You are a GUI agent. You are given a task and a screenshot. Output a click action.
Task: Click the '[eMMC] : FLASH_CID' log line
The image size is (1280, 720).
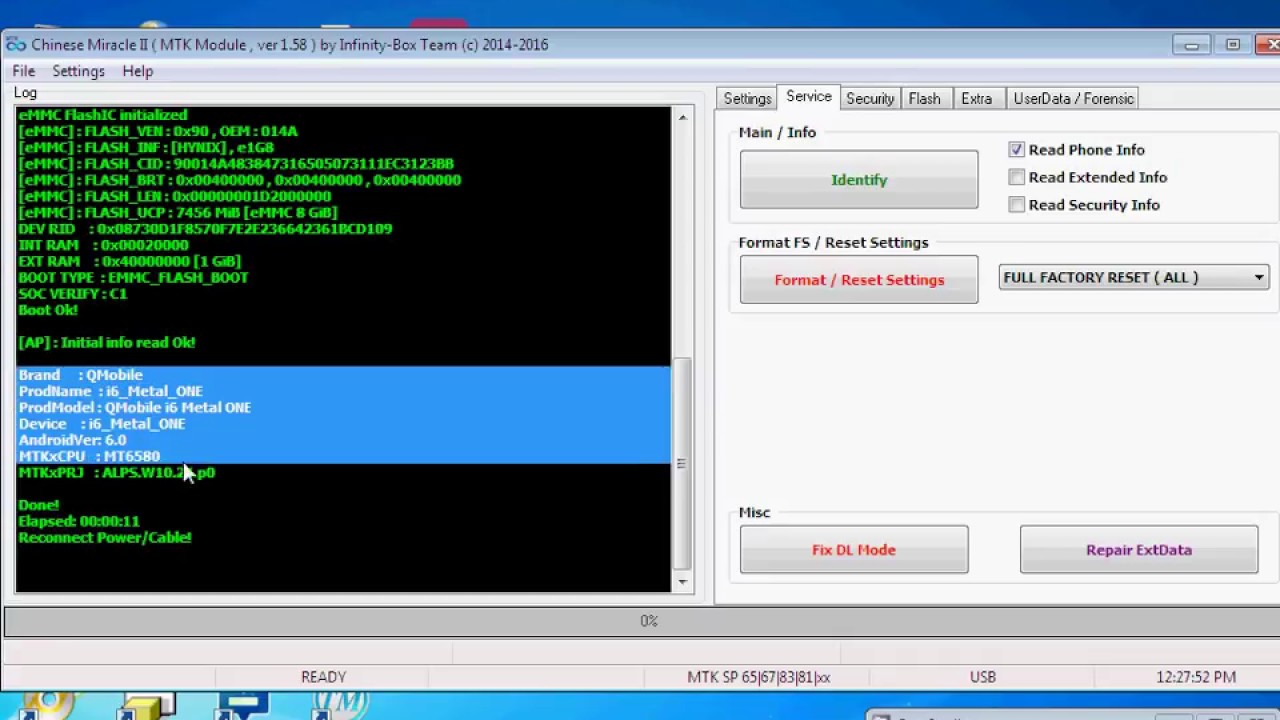pyautogui.click(x=236, y=164)
